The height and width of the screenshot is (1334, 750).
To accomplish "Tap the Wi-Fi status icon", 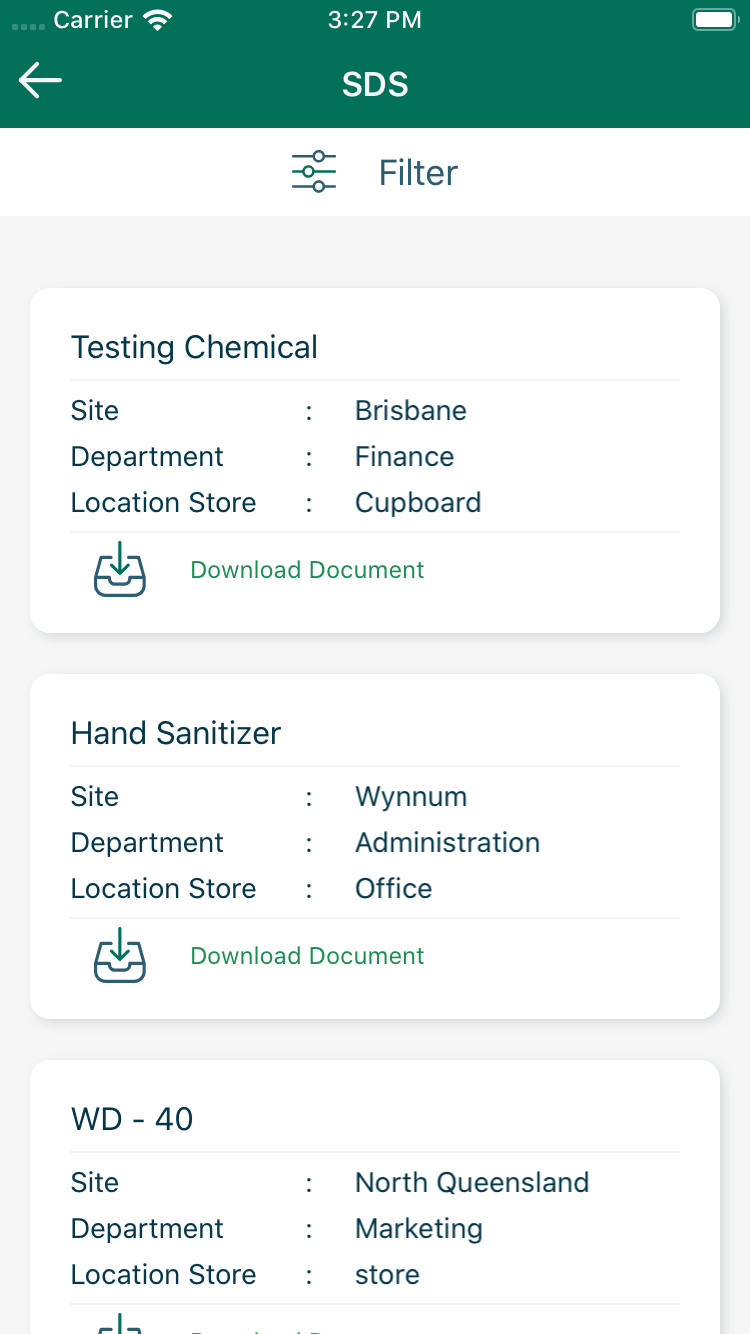I will (157, 20).
